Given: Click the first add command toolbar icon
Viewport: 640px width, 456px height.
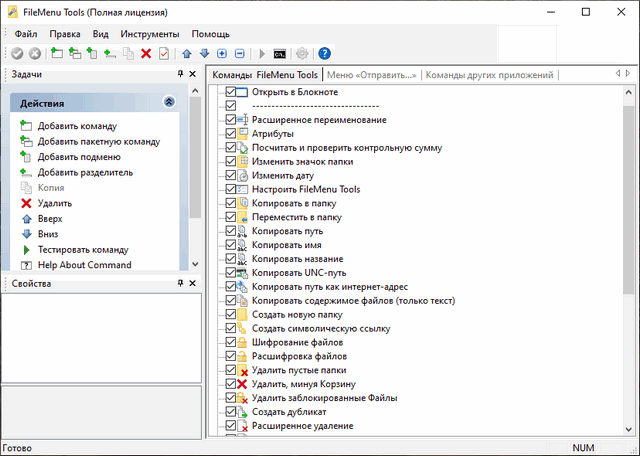Looking at the screenshot, I should point(57,53).
